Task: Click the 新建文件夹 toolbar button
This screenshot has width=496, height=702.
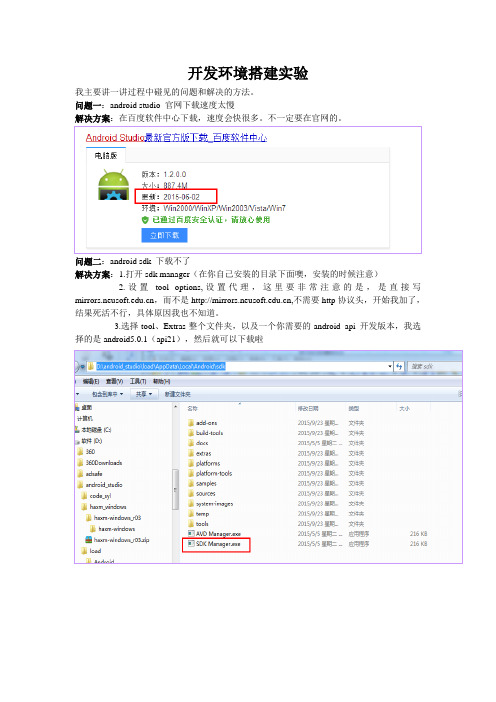Action: 177,394
